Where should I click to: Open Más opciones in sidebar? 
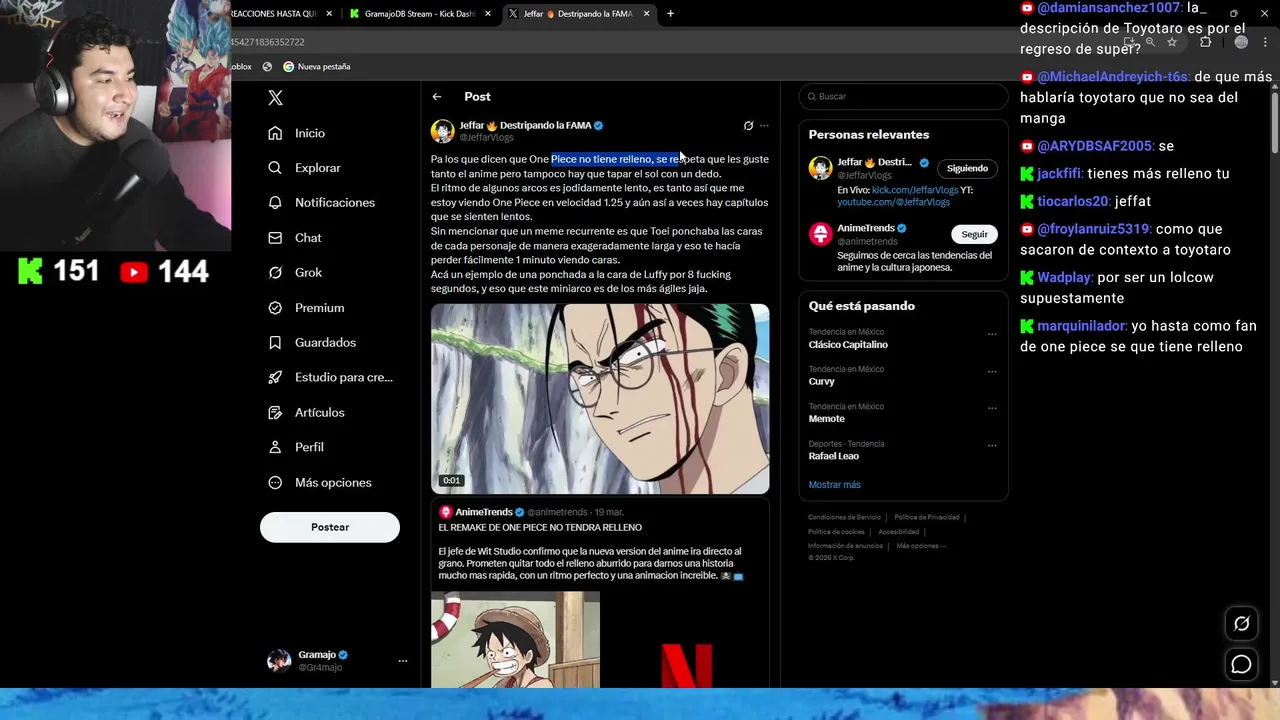pyautogui.click(x=320, y=483)
